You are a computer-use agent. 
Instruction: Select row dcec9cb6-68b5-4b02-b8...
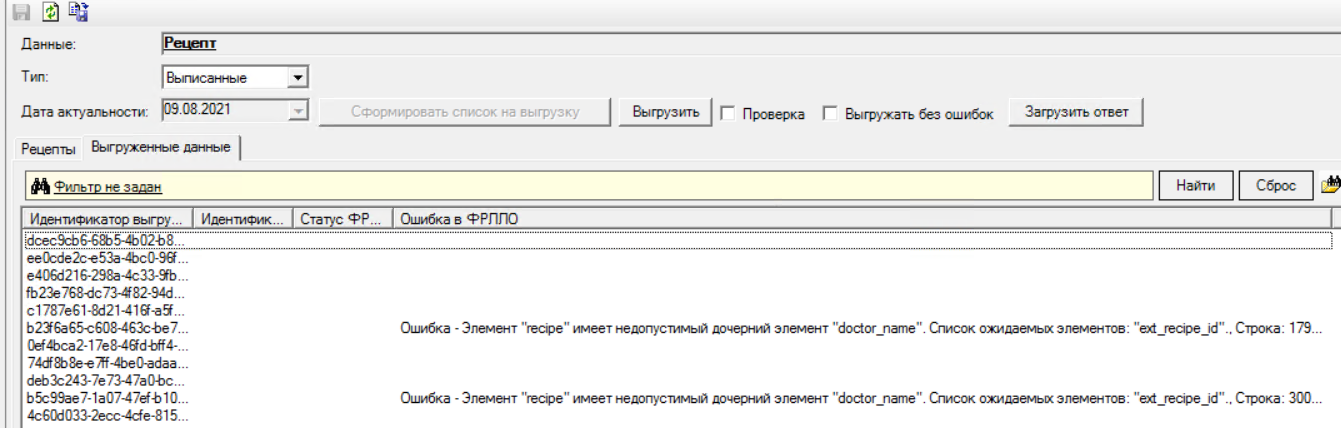pyautogui.click(x=678, y=240)
